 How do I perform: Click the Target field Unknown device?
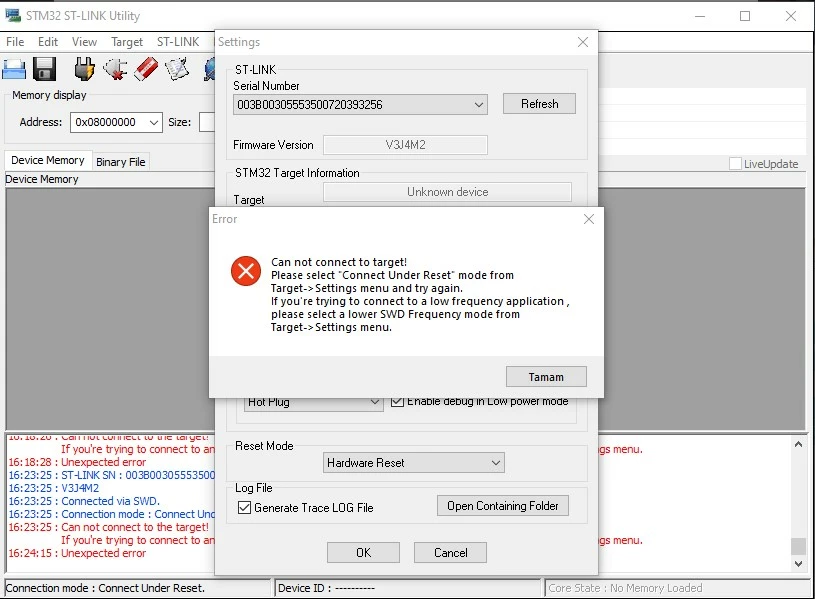coord(448,192)
